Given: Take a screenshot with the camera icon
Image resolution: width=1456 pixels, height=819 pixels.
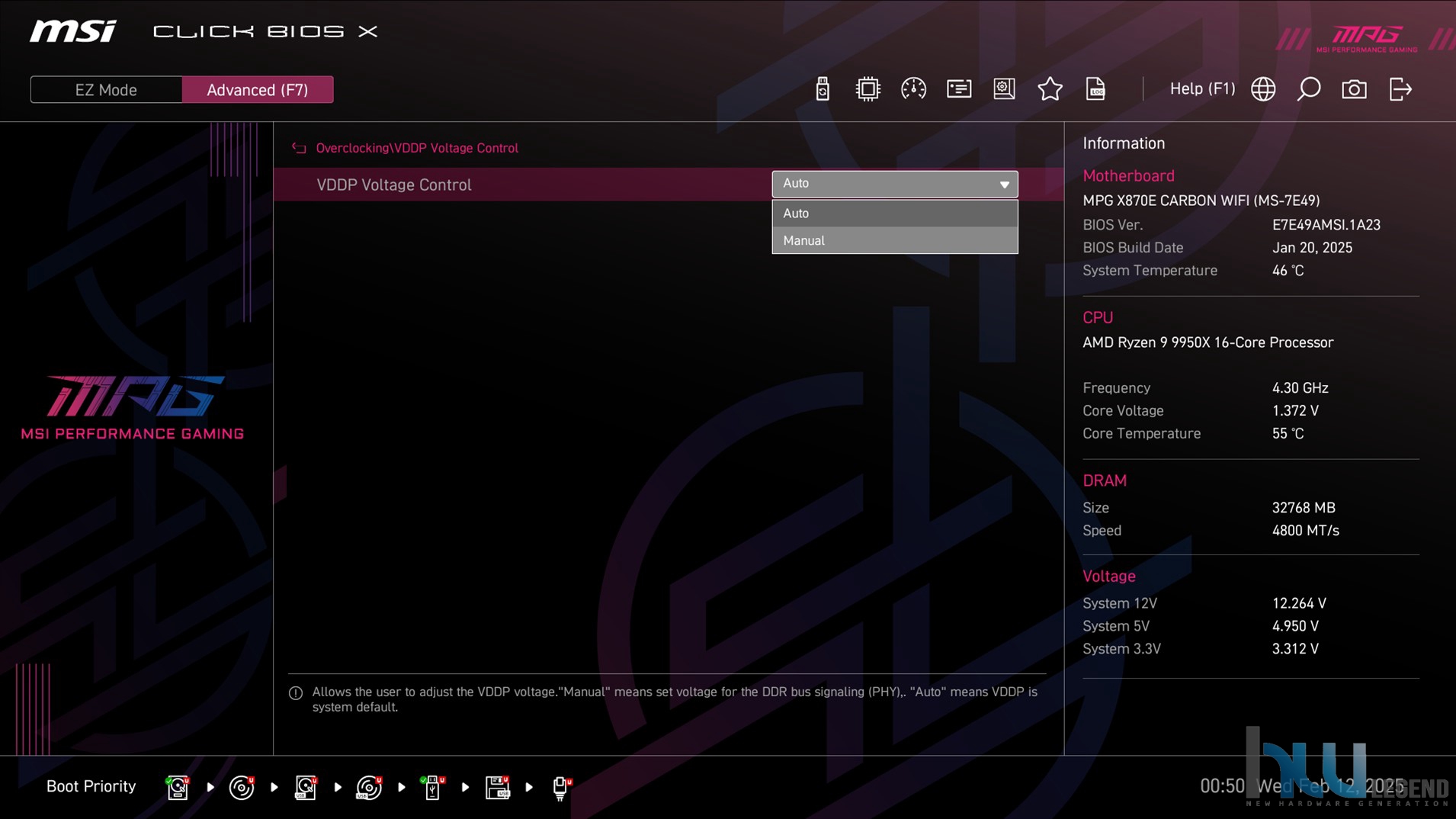Looking at the screenshot, I should coord(1354,89).
